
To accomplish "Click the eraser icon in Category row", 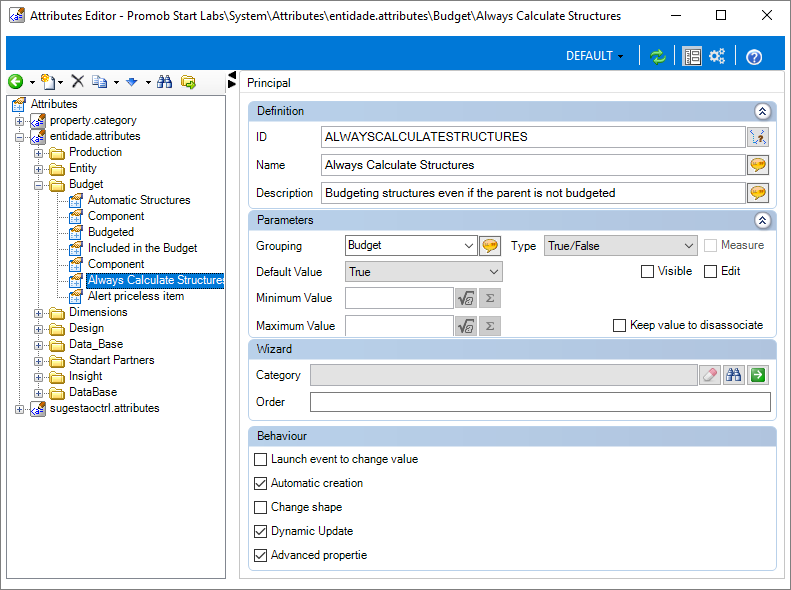I will click(710, 375).
